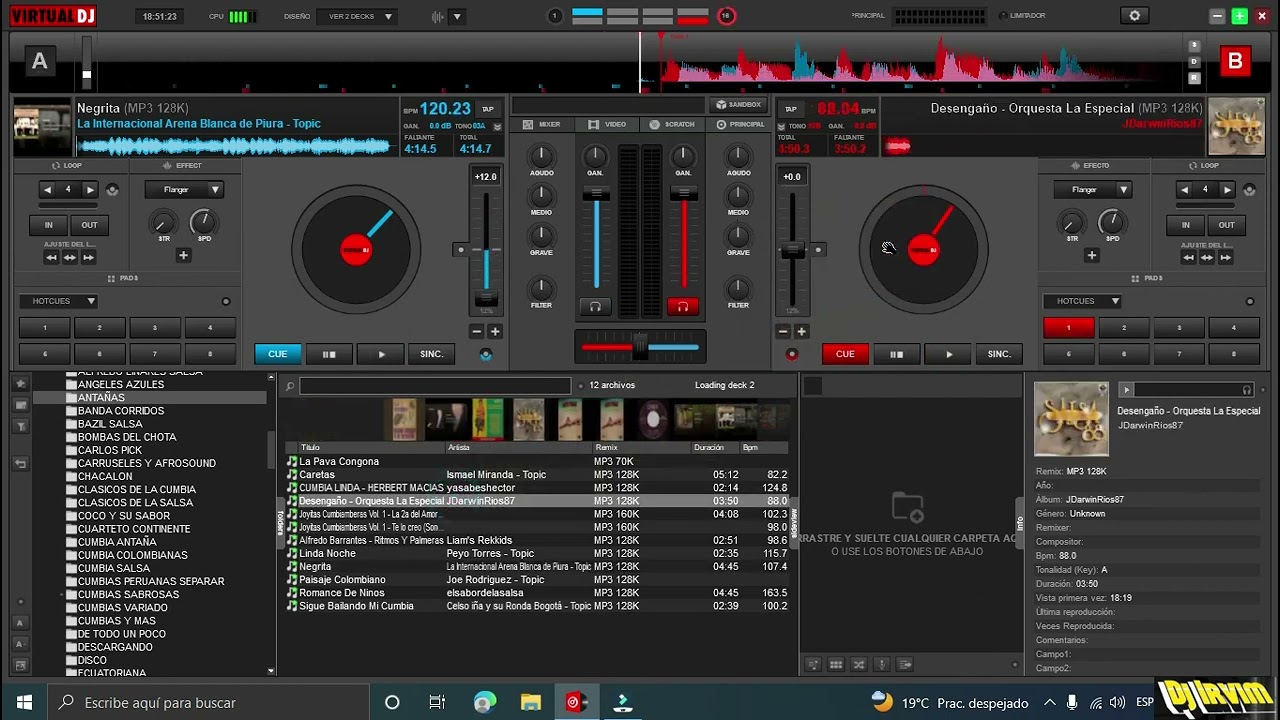Click deck A headphone cue button
The image size is (1280, 720).
(x=595, y=306)
